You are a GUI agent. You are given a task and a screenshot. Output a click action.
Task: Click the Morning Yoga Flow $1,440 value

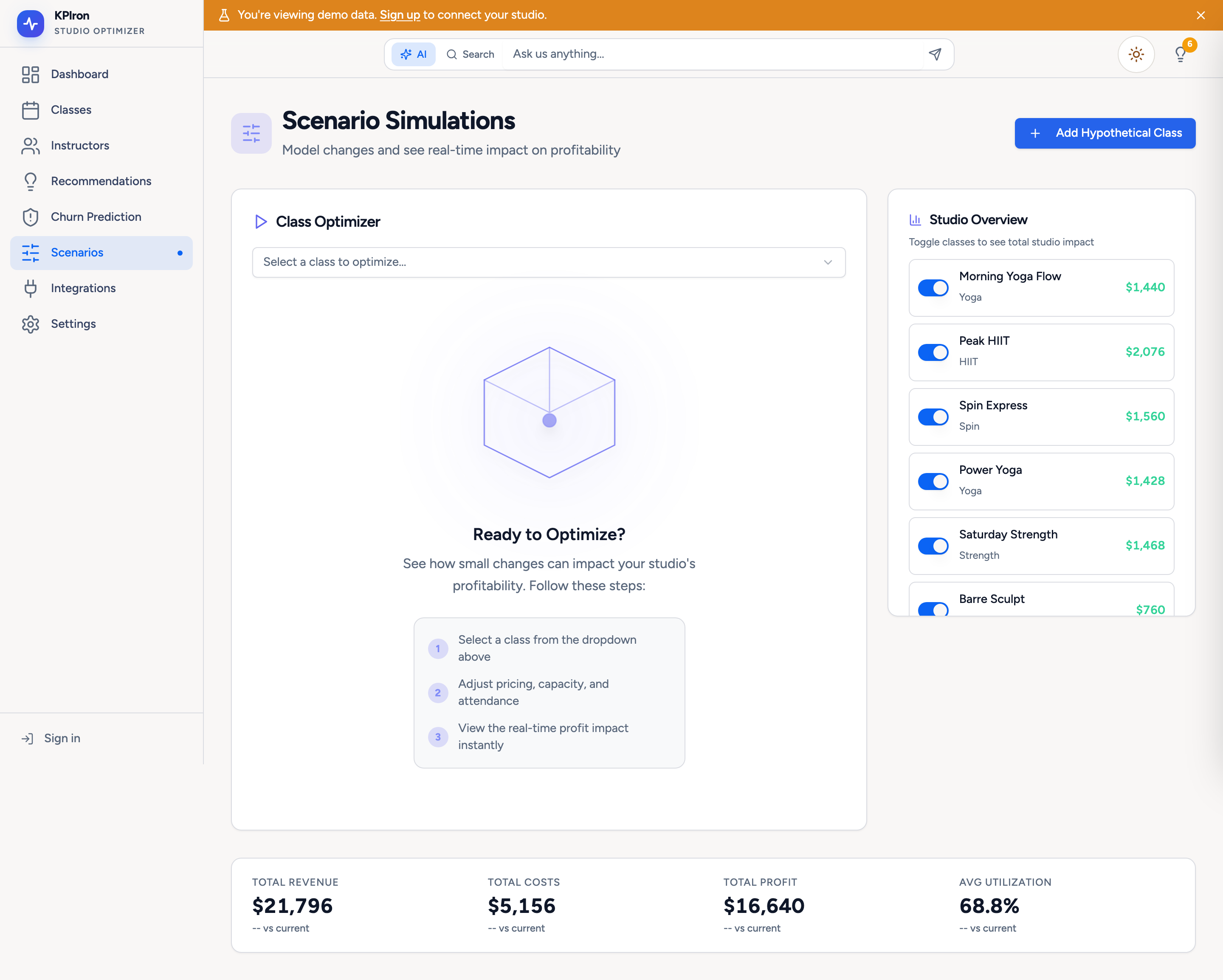(1145, 287)
